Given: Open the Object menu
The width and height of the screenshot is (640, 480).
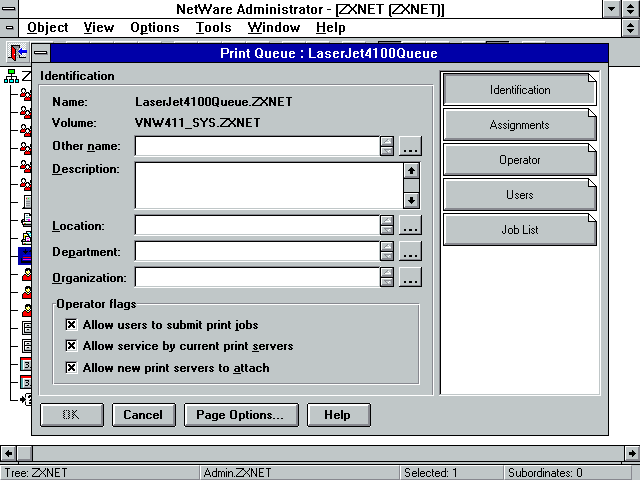Looking at the screenshot, I should tap(47, 27).
